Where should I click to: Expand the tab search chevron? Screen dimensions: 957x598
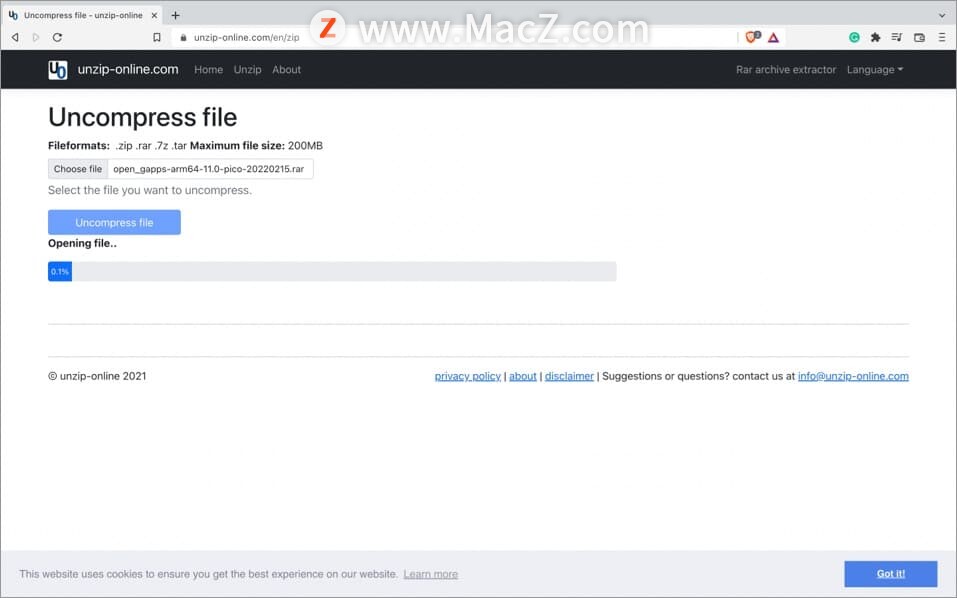942,15
